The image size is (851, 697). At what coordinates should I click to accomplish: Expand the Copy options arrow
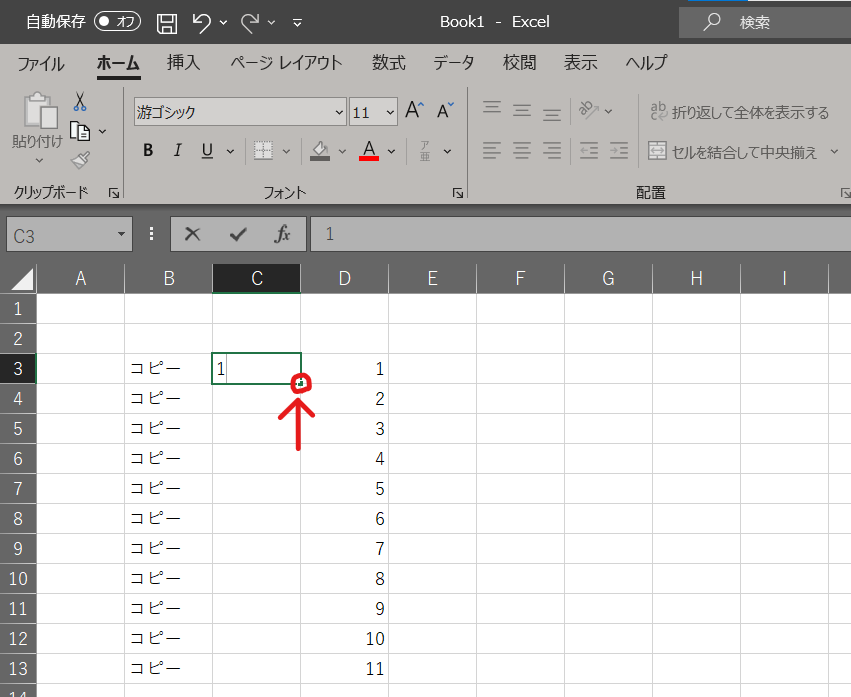click(102, 131)
